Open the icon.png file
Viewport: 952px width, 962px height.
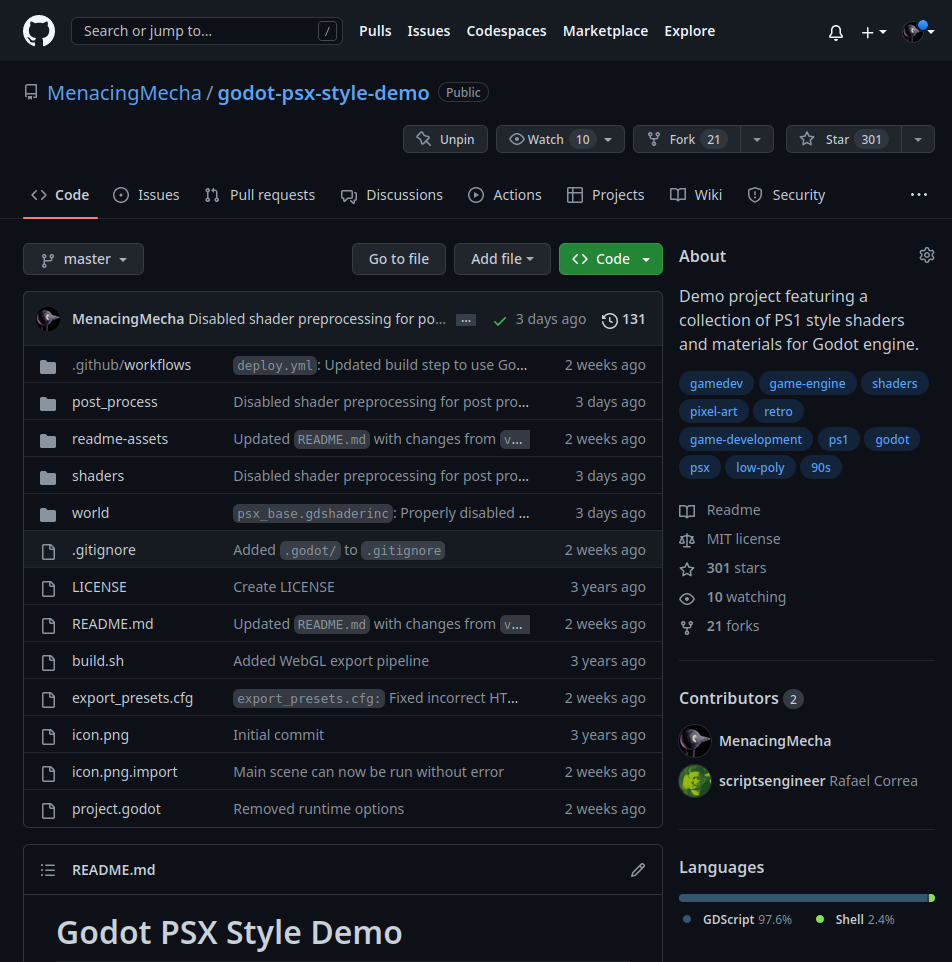click(x=100, y=735)
